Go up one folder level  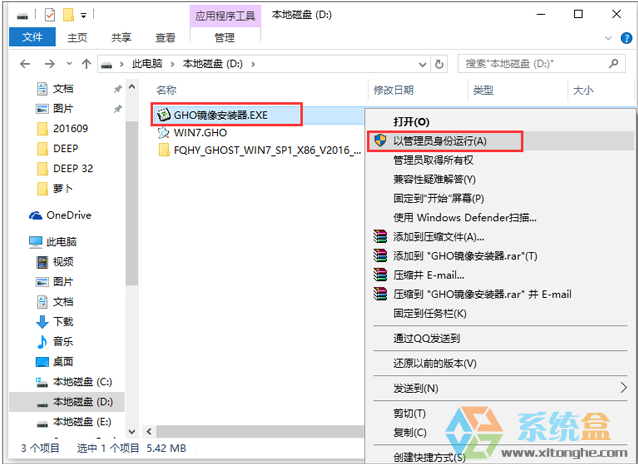pyautogui.click(x=86, y=64)
